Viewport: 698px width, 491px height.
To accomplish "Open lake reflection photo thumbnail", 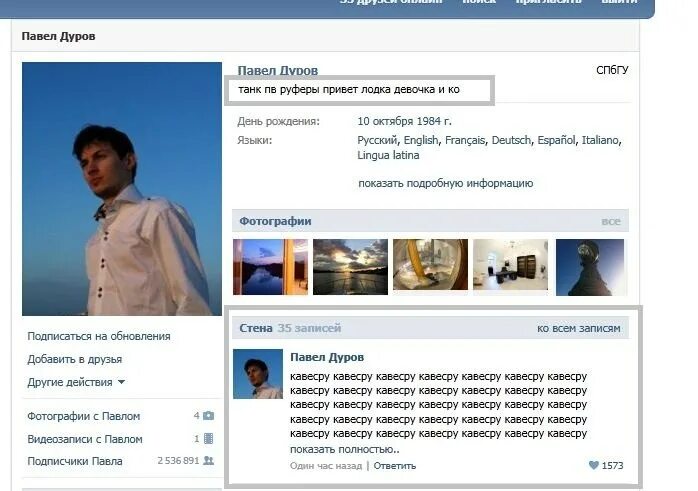I will point(270,267).
